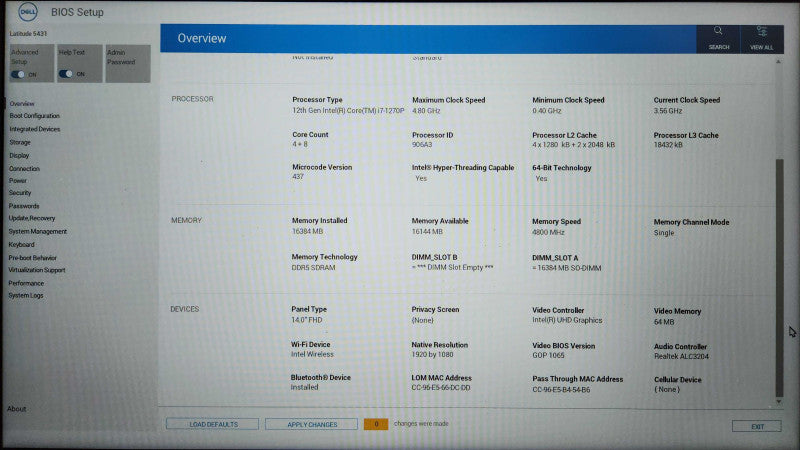
Task: Click the Pass Through MAC Address value
Action: (x=561, y=390)
